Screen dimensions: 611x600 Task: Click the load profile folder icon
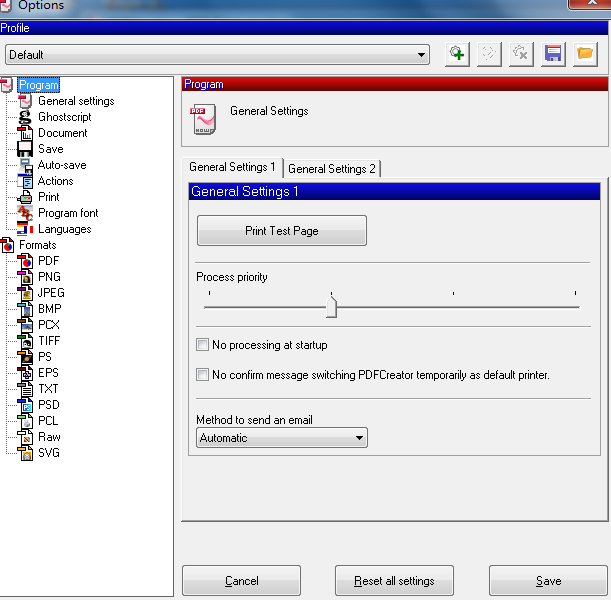pyautogui.click(x=585, y=55)
